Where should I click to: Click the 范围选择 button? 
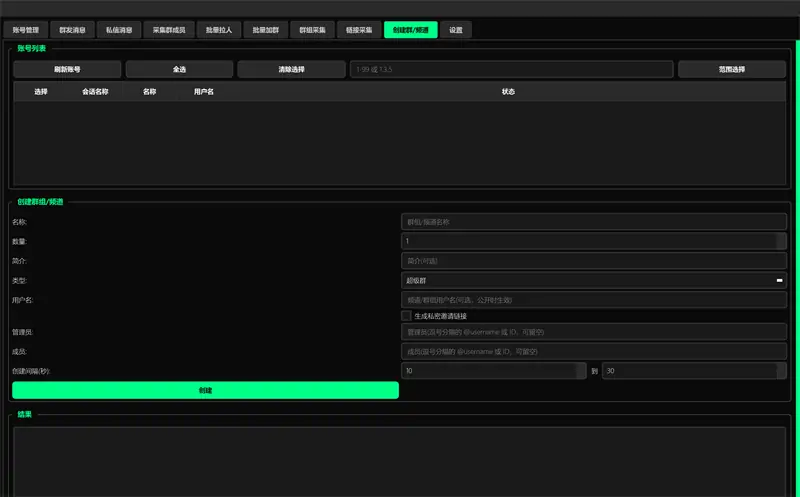[x=732, y=70]
